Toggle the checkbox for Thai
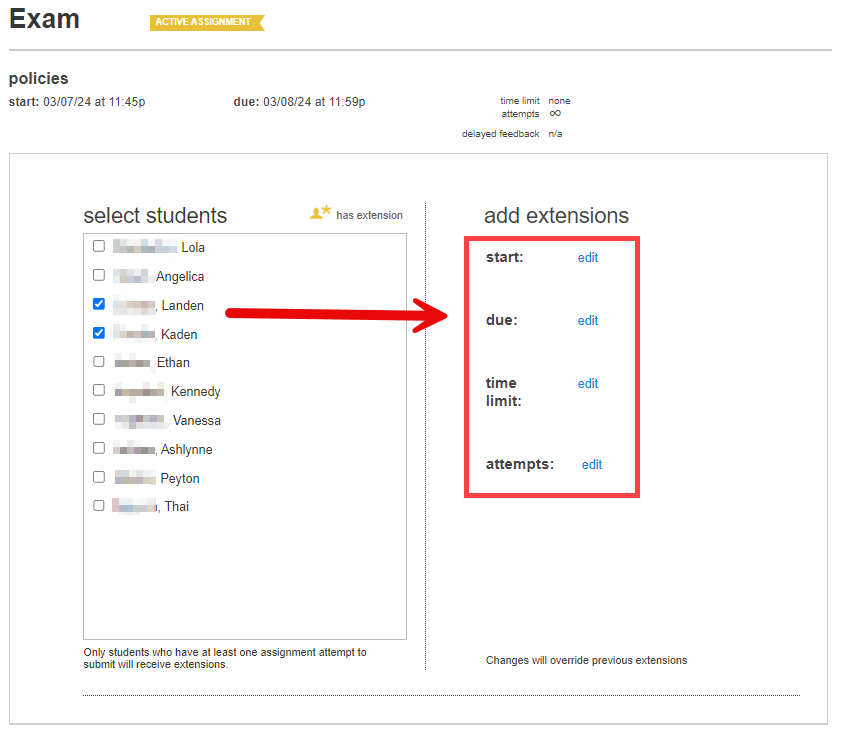 99,505
